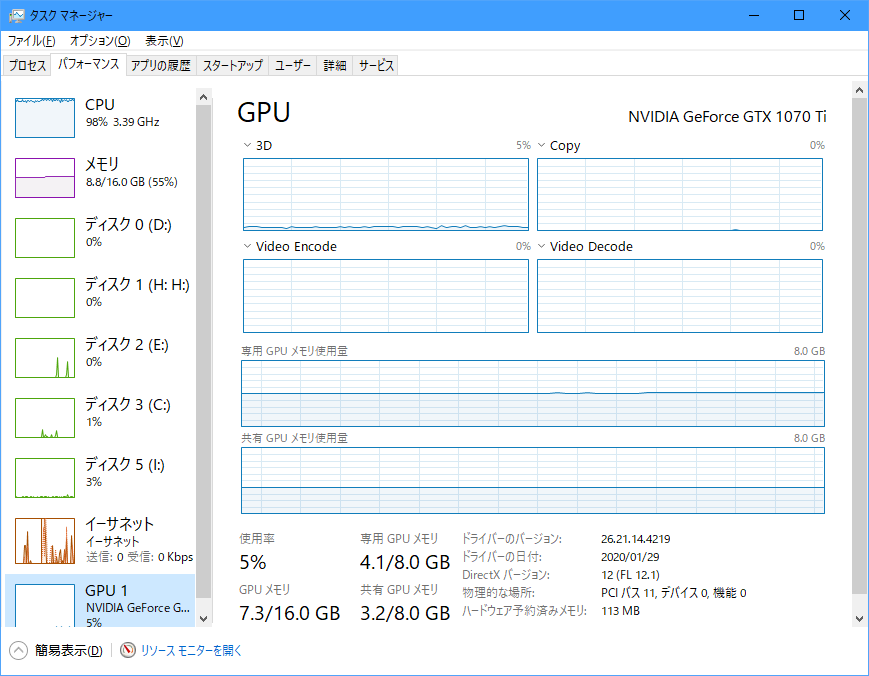Click the 7.3/16.0 GB GPU memory value

coord(289,613)
